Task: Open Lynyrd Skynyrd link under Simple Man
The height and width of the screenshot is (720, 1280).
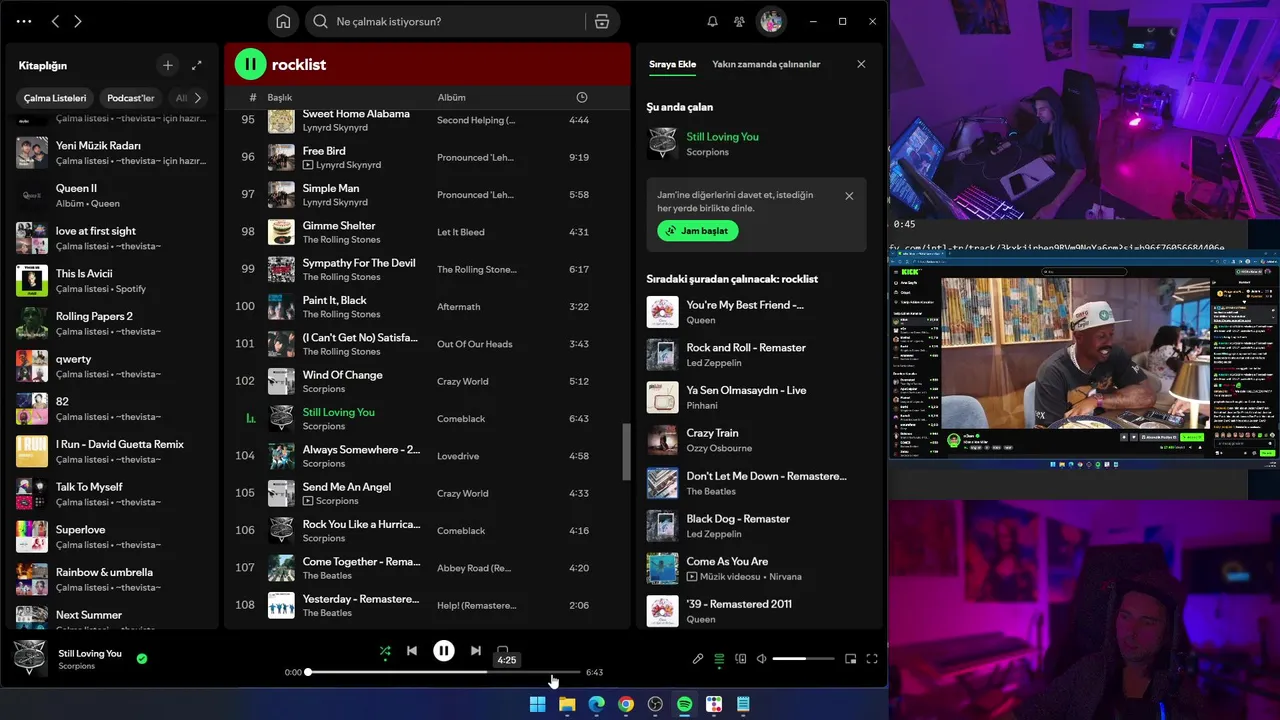Action: [x=335, y=202]
